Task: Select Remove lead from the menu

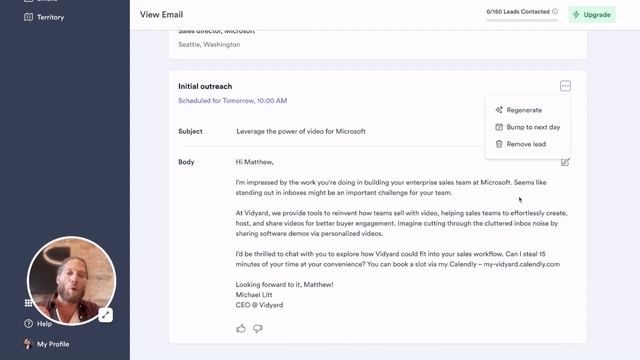Action: pyautogui.click(x=527, y=144)
